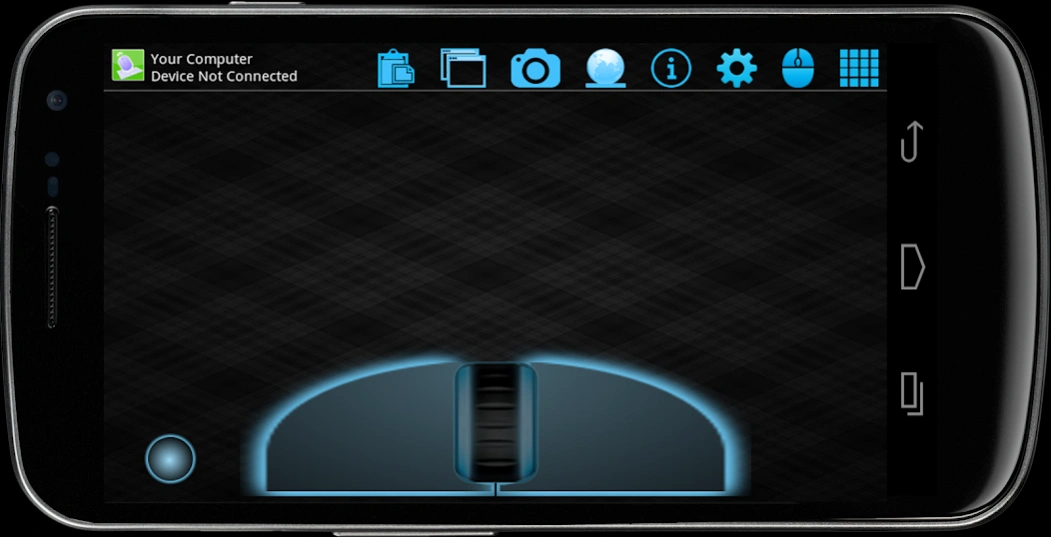Tap the 'Device Not Connected' status text

click(224, 76)
